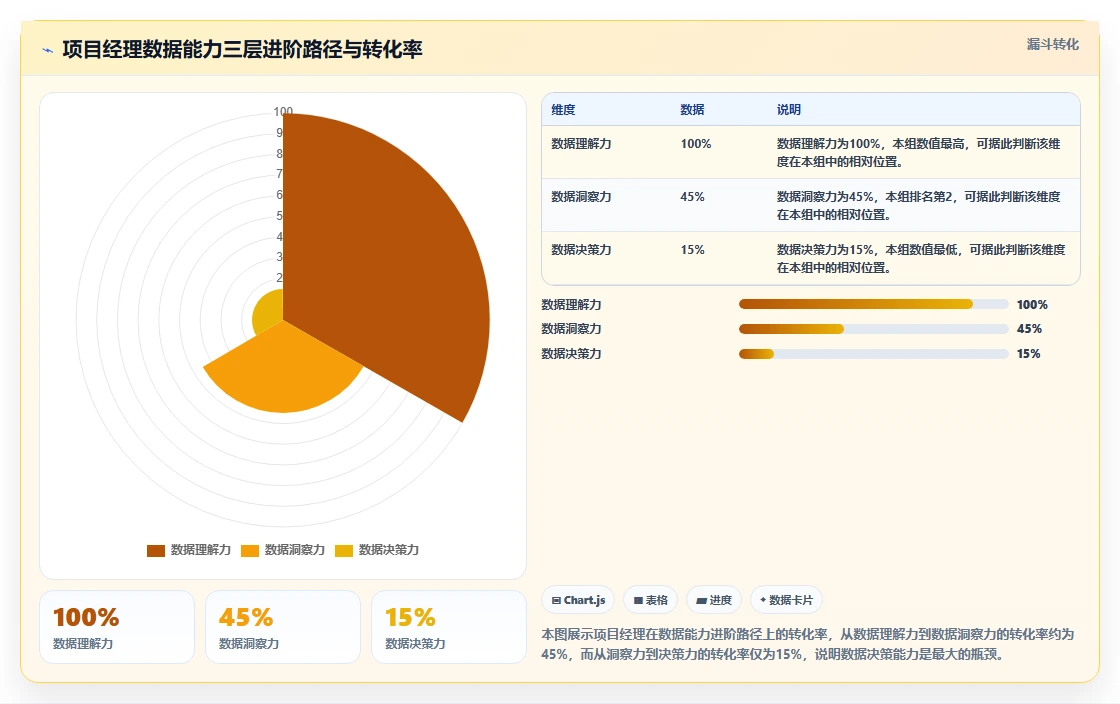Click the 15% 数据决策力 stat card

[449, 627]
